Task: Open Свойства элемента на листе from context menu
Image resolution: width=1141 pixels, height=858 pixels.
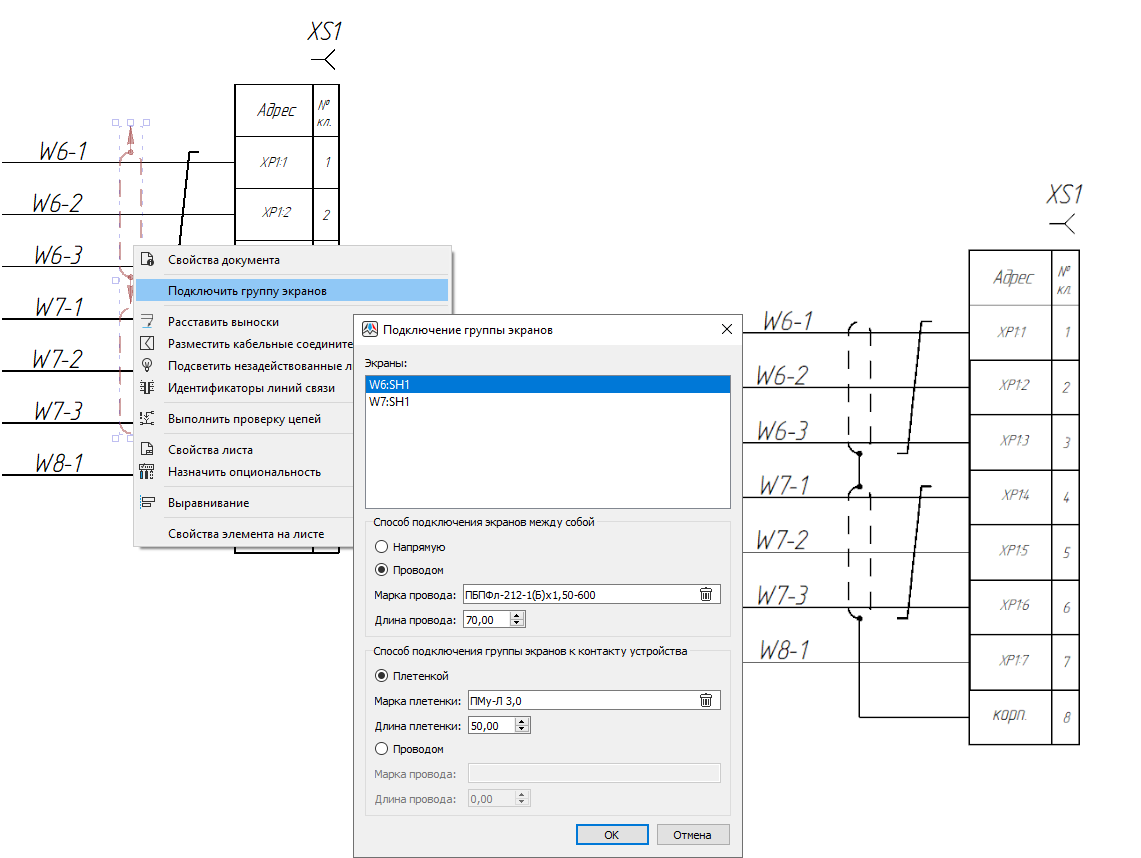Action: (x=246, y=534)
